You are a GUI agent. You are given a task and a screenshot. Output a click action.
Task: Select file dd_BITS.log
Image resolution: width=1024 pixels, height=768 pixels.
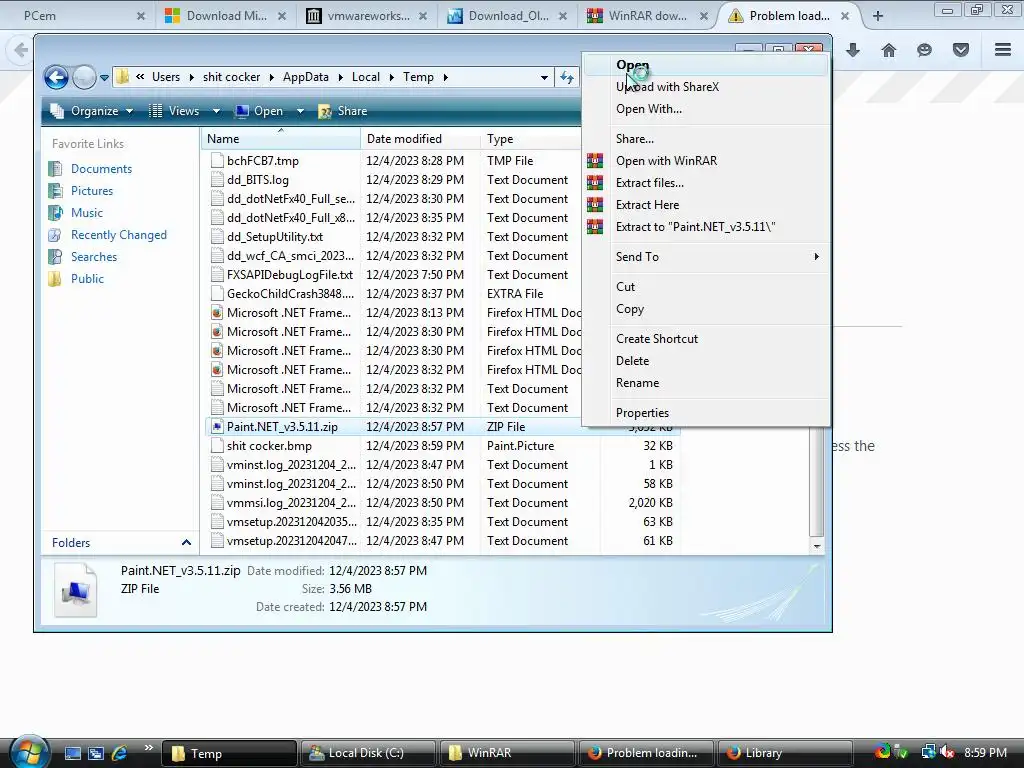tap(257, 180)
